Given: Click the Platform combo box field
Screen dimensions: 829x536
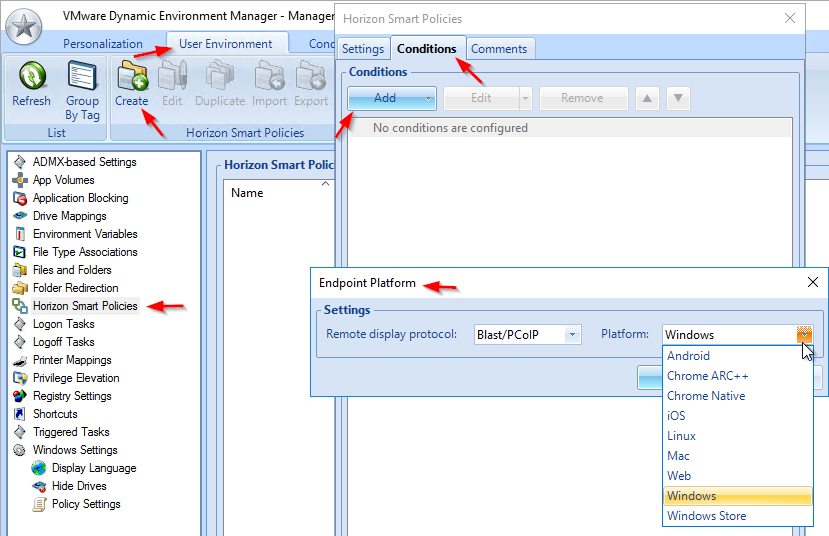Looking at the screenshot, I should 738,335.
